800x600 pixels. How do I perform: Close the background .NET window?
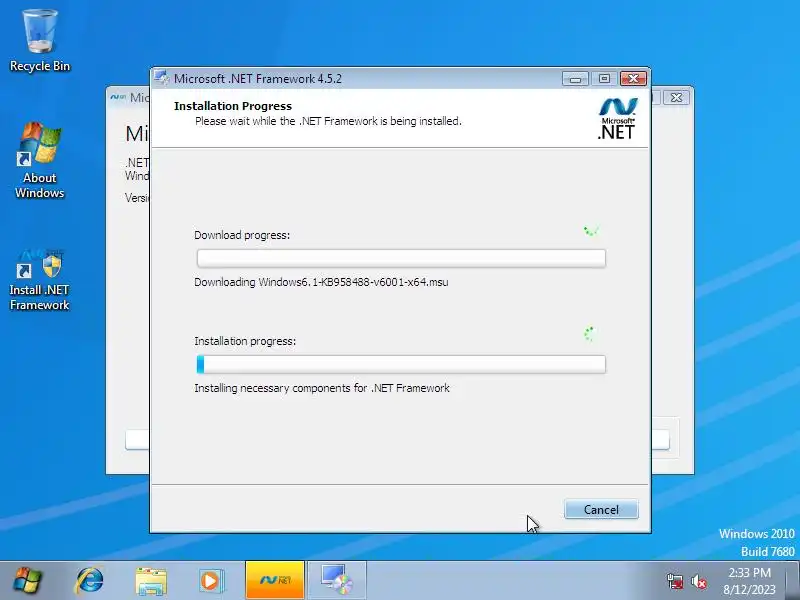click(677, 97)
